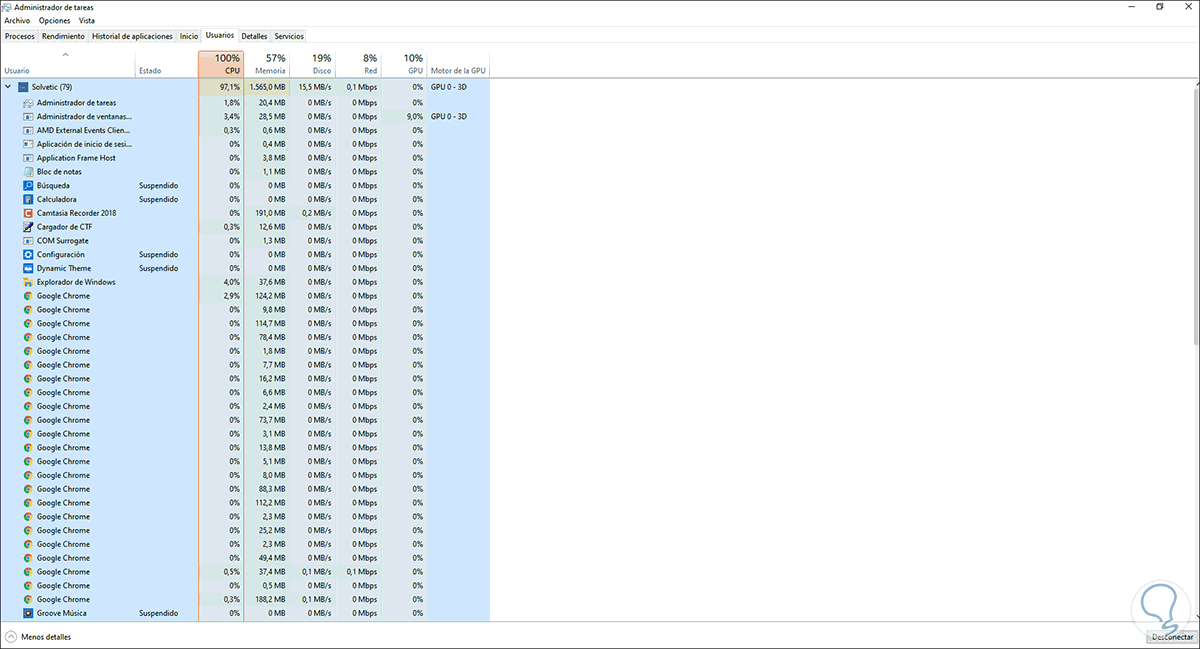The height and width of the screenshot is (649, 1200).
Task: Click the Cargador de CTF icon
Action: click(28, 227)
